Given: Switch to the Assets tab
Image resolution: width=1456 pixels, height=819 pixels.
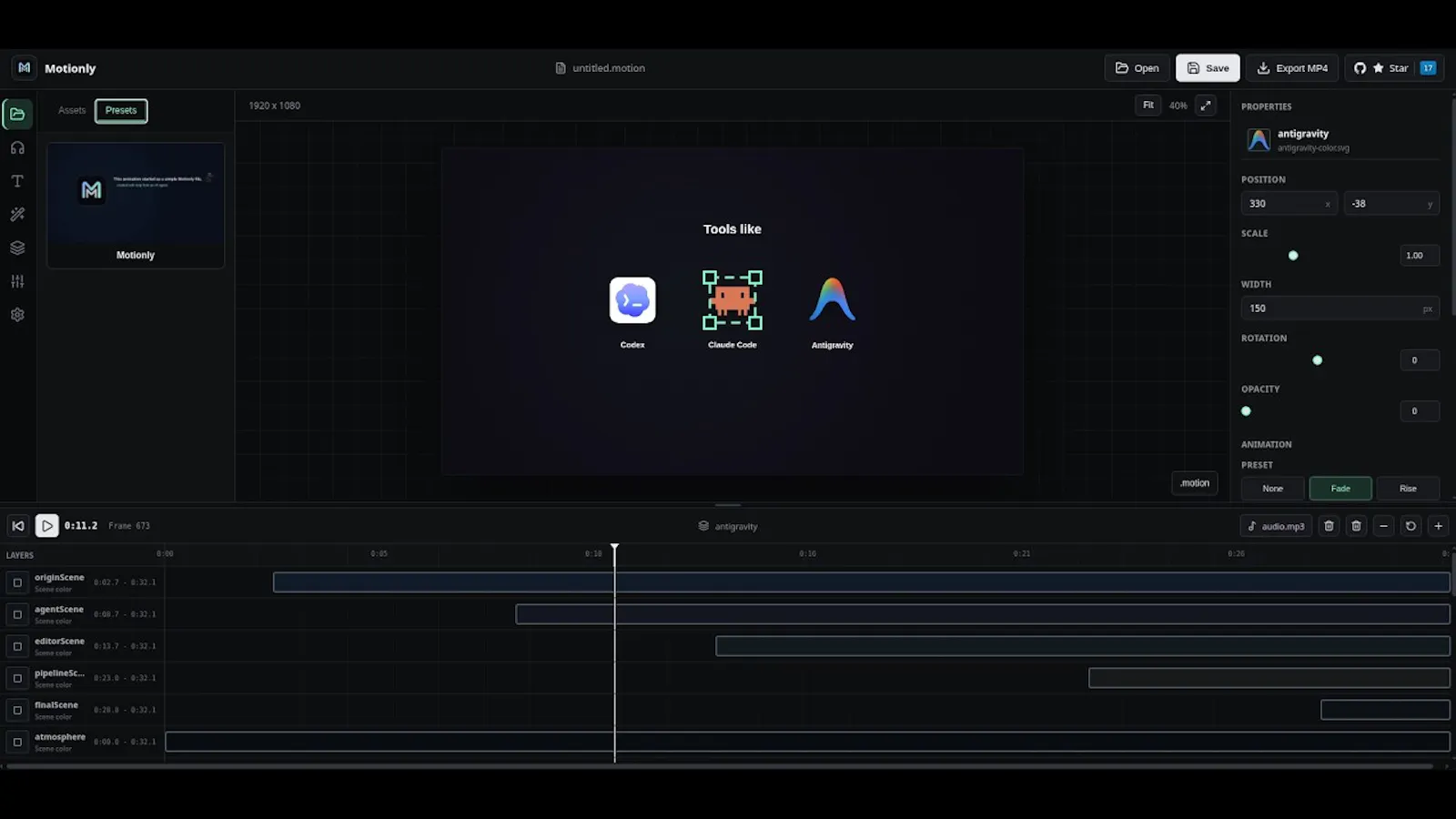Looking at the screenshot, I should tap(72, 110).
